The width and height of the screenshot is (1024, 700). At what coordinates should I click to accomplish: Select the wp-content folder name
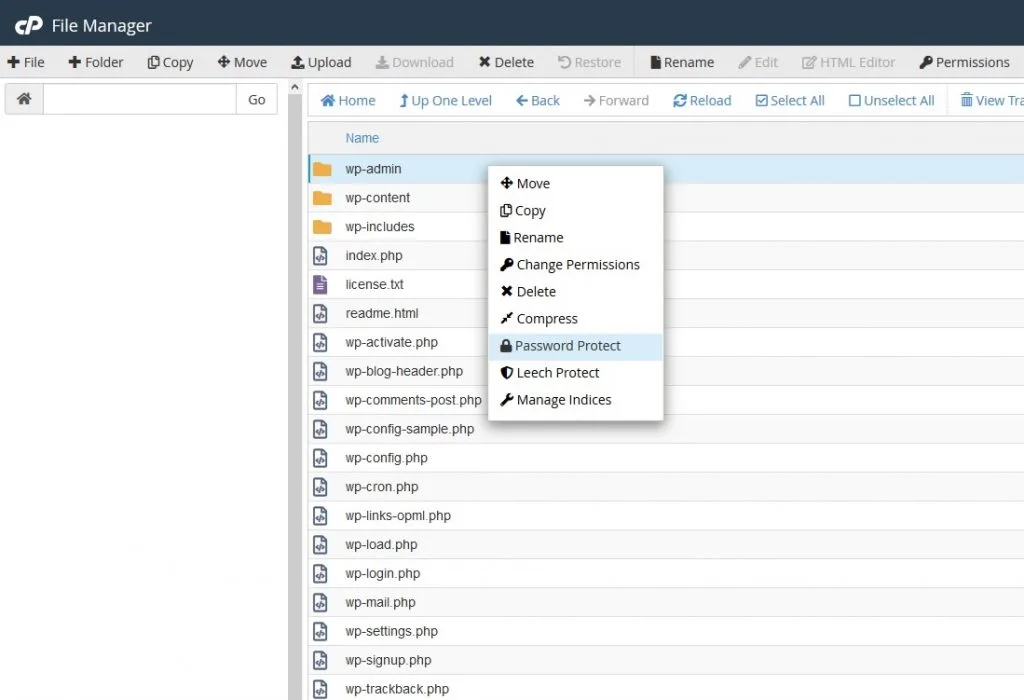tap(377, 198)
